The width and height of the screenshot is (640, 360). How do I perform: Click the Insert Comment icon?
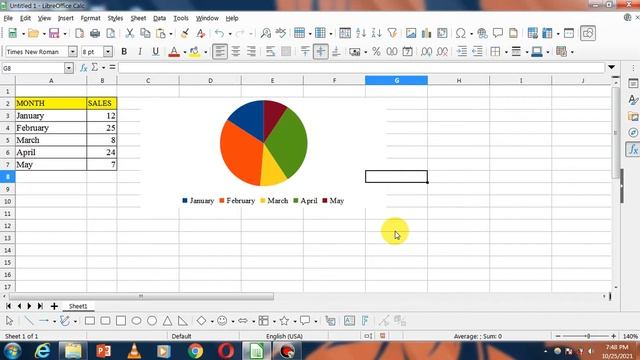498,33
